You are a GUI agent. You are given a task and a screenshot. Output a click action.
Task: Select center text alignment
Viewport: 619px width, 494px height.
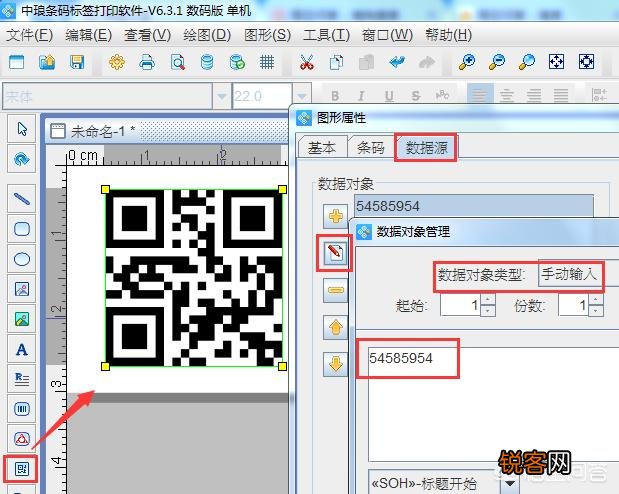[x=506, y=95]
